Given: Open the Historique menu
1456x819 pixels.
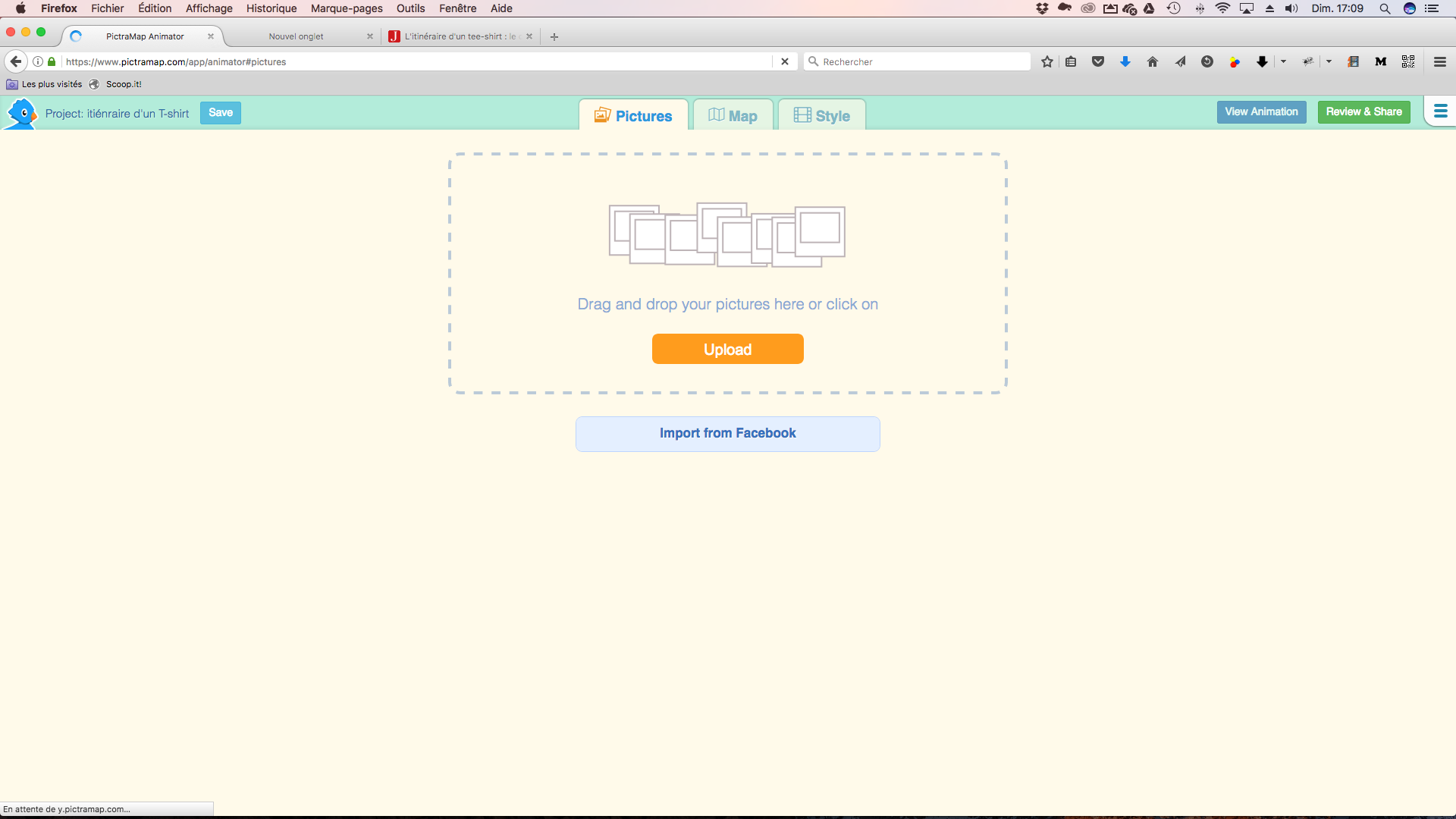Looking at the screenshot, I should (x=270, y=8).
